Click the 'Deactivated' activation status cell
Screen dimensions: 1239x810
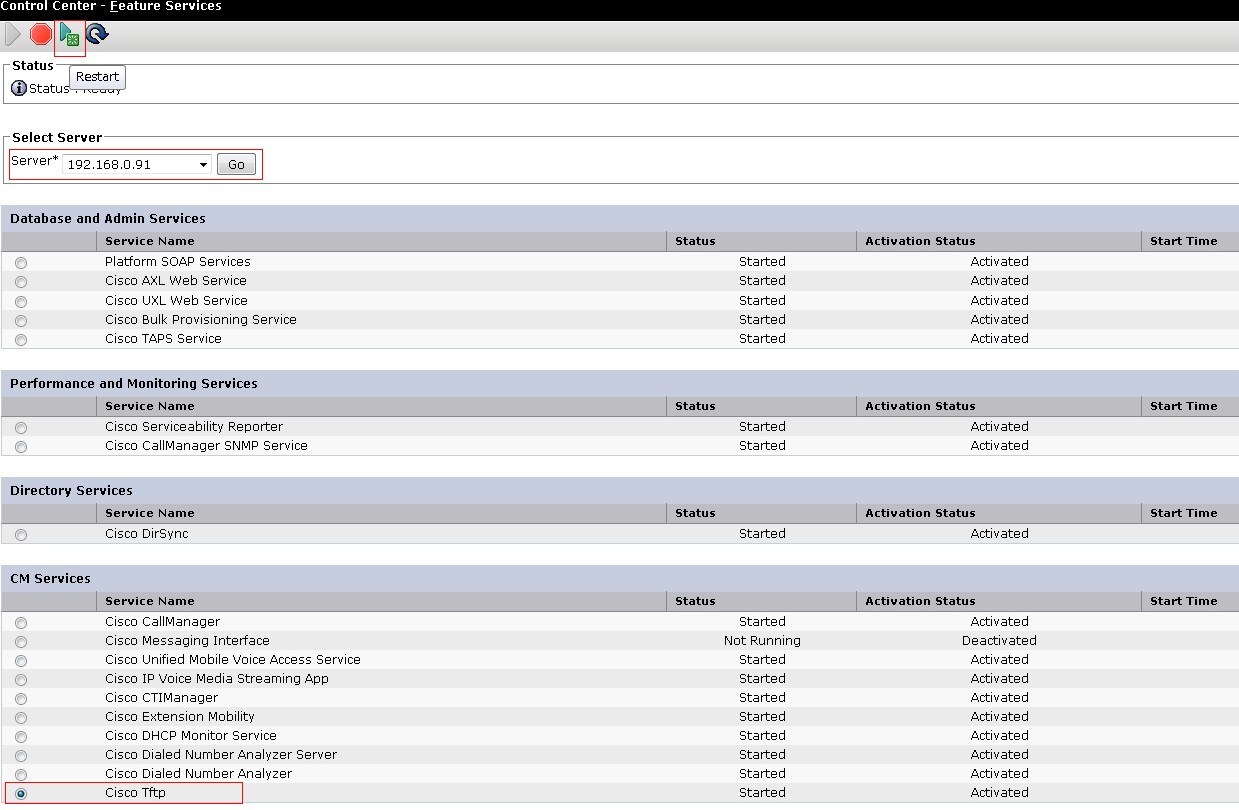point(999,641)
